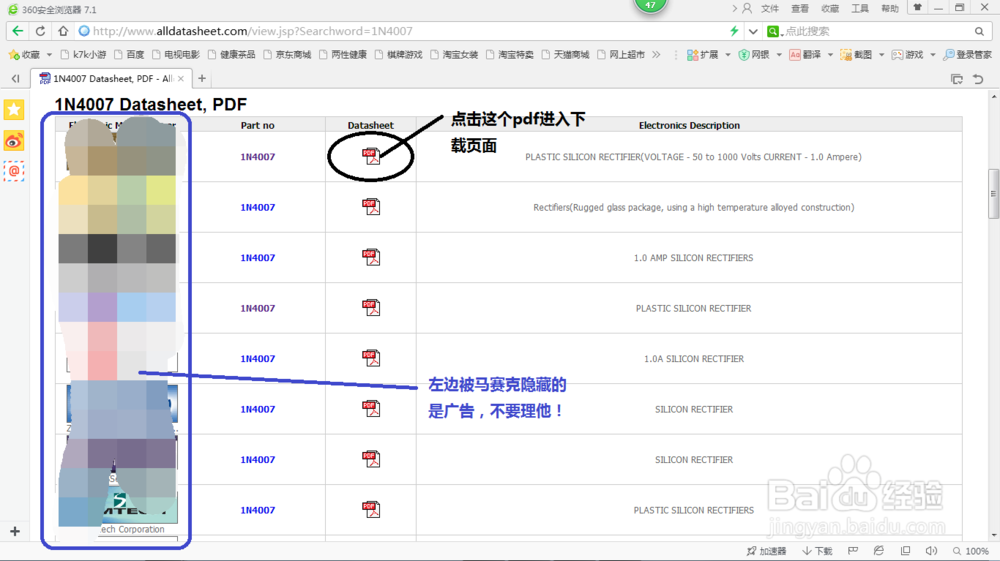The image size is (1000, 561).
Task: Open PDF for 1.0 AMP SILICON RECTIFIERS row
Action: (371, 257)
